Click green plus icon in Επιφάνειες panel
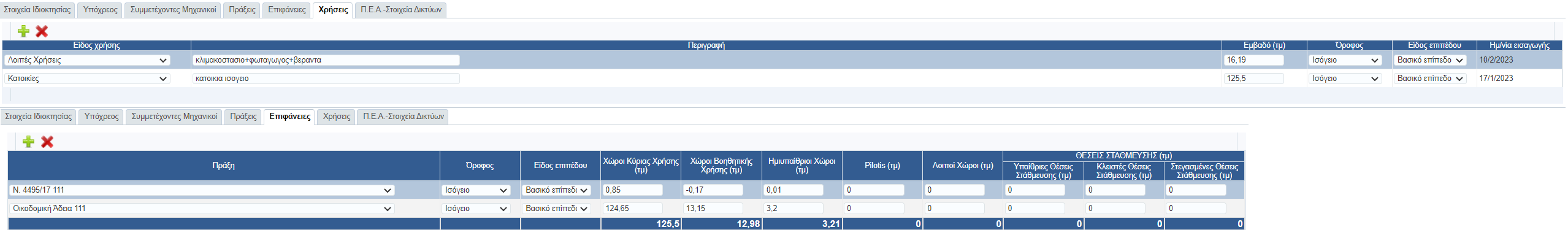Screen dimensions: 1568x235 (x=28, y=142)
